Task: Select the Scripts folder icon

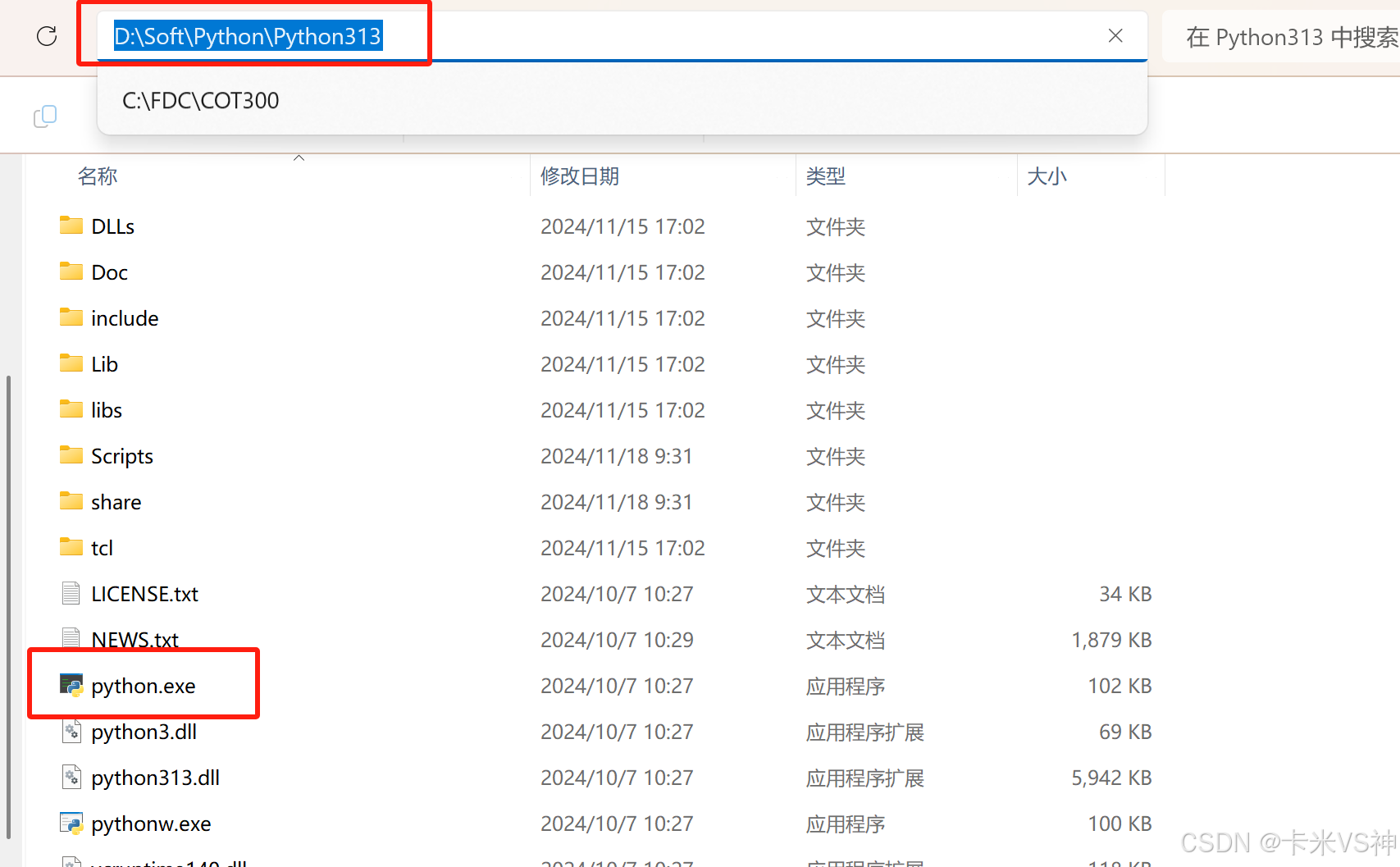Action: click(x=71, y=455)
